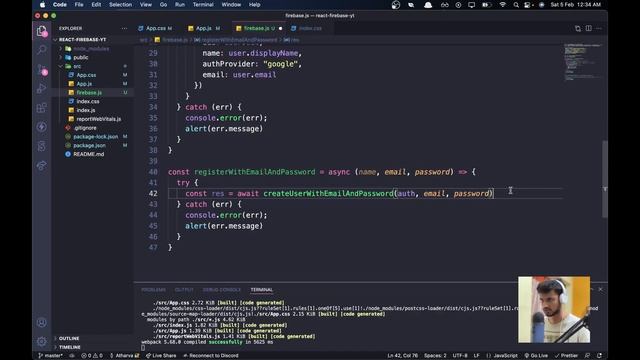
Task: Change Spaces: 2 indentation setting
Action: point(435,356)
